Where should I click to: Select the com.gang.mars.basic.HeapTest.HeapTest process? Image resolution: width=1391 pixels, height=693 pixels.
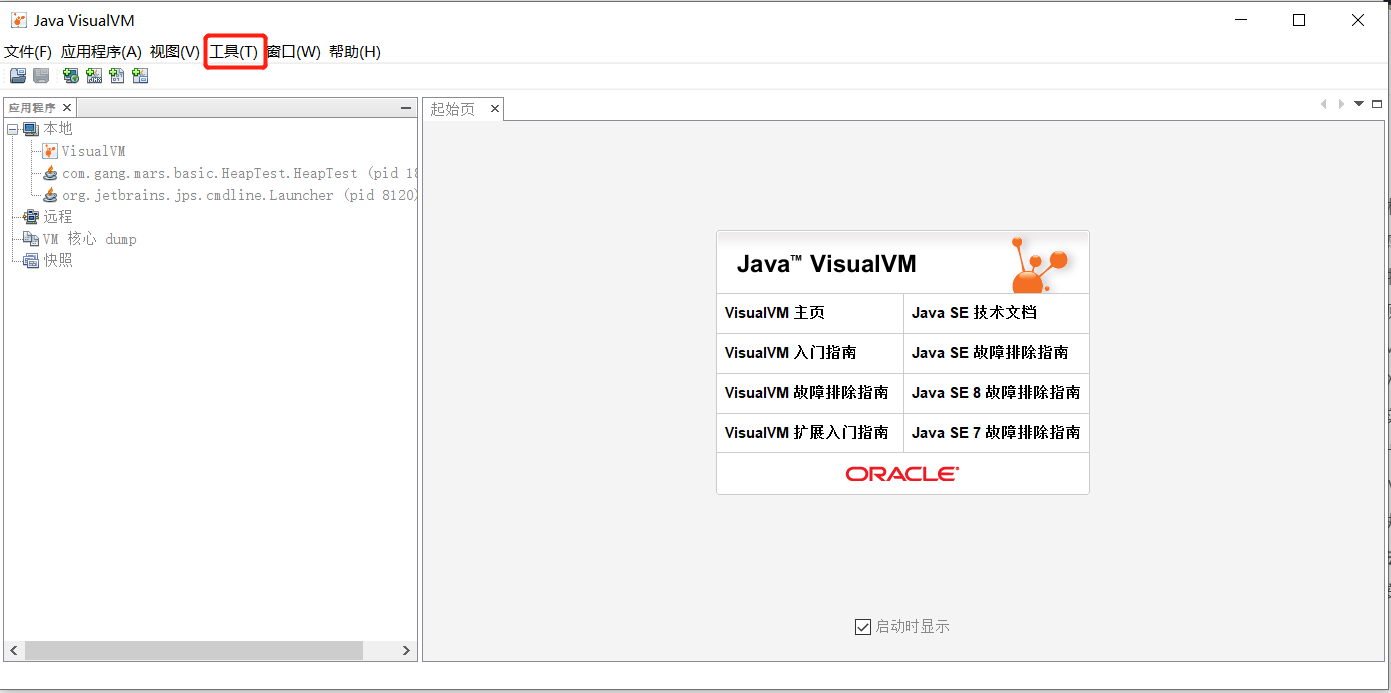(x=239, y=173)
